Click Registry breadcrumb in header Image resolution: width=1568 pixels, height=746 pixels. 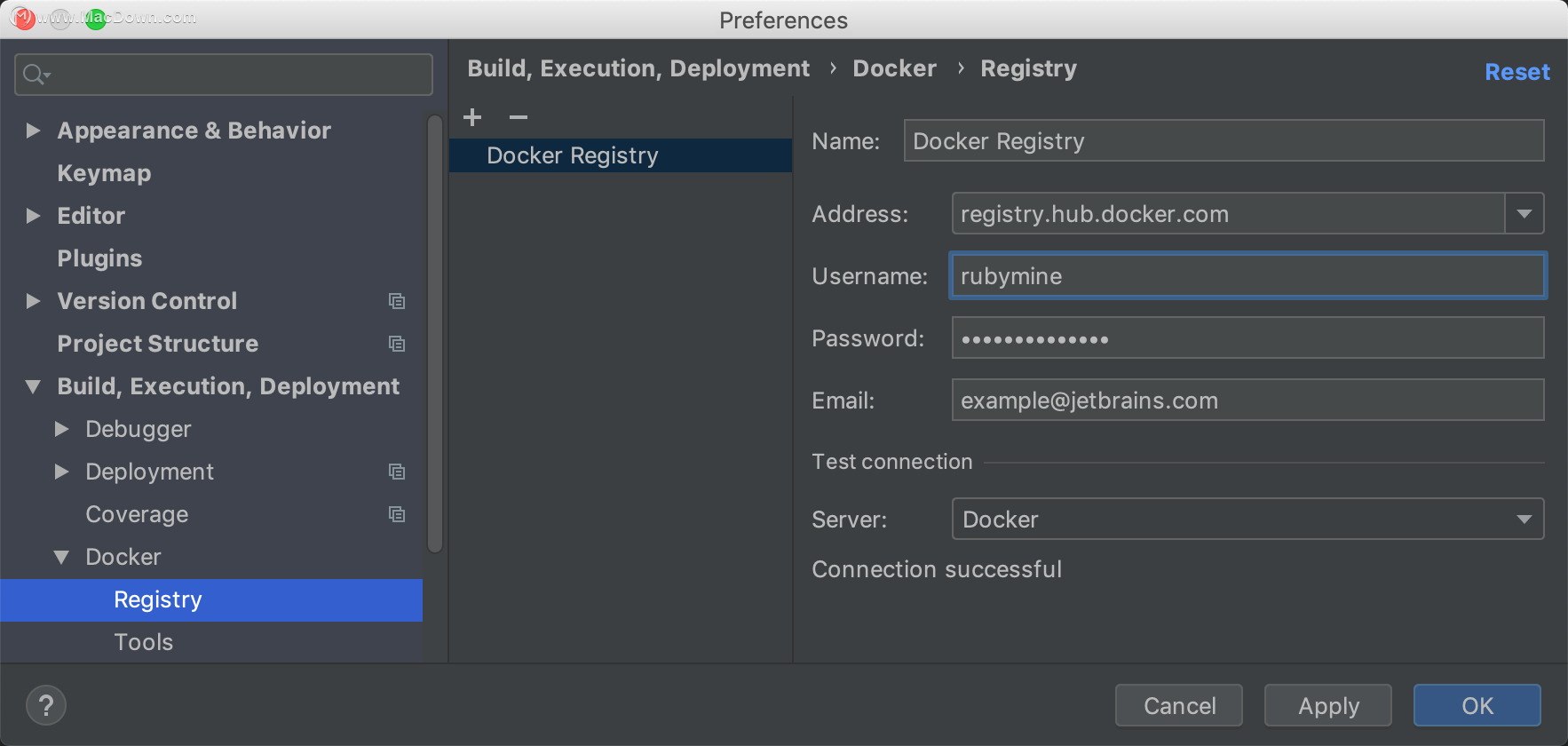tap(1028, 68)
